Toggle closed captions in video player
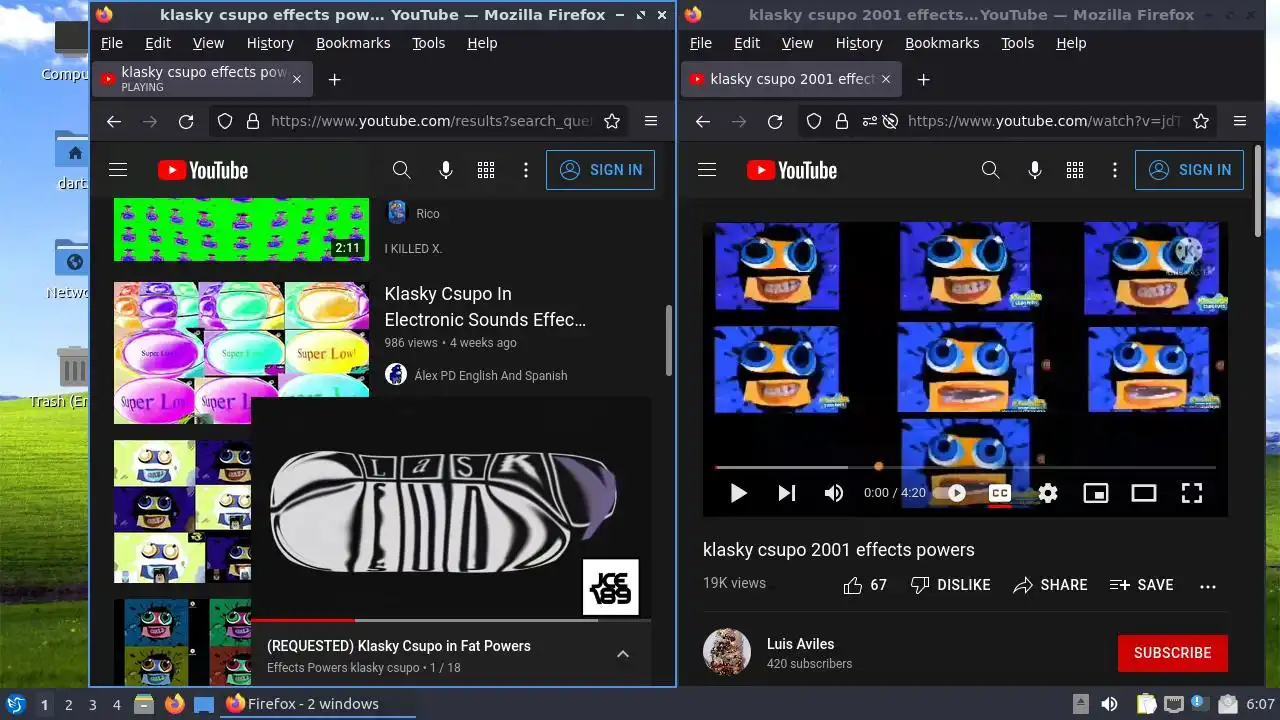The width and height of the screenshot is (1280, 720). 999,493
